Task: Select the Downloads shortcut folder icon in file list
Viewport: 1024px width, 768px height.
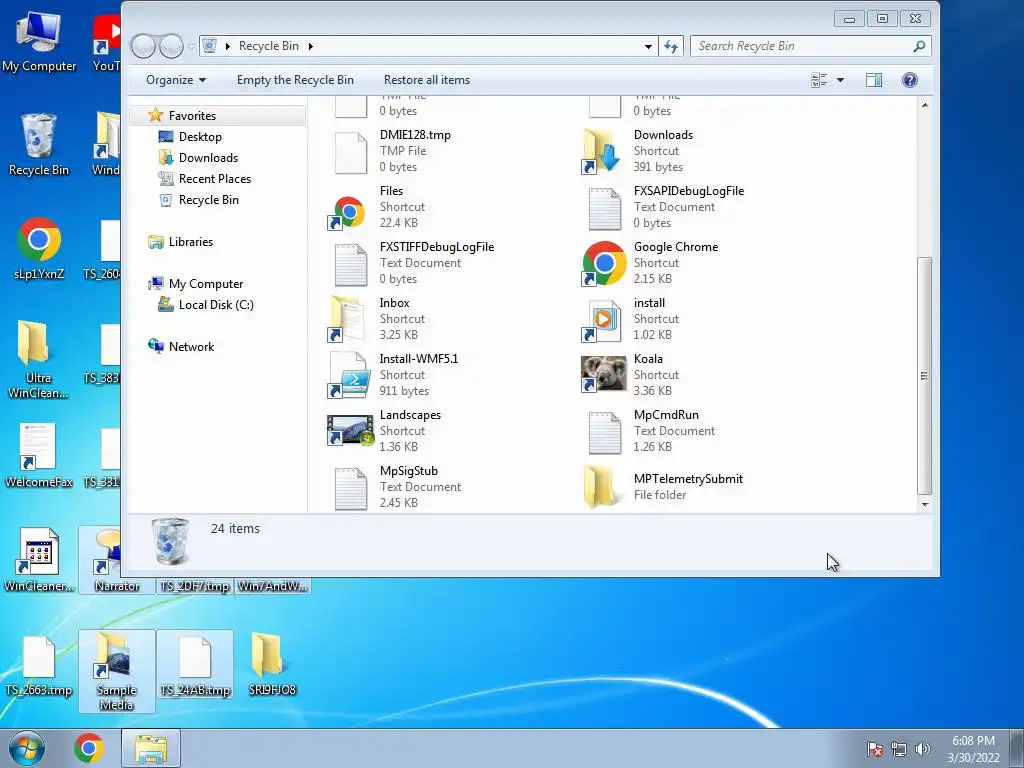Action: 603,151
